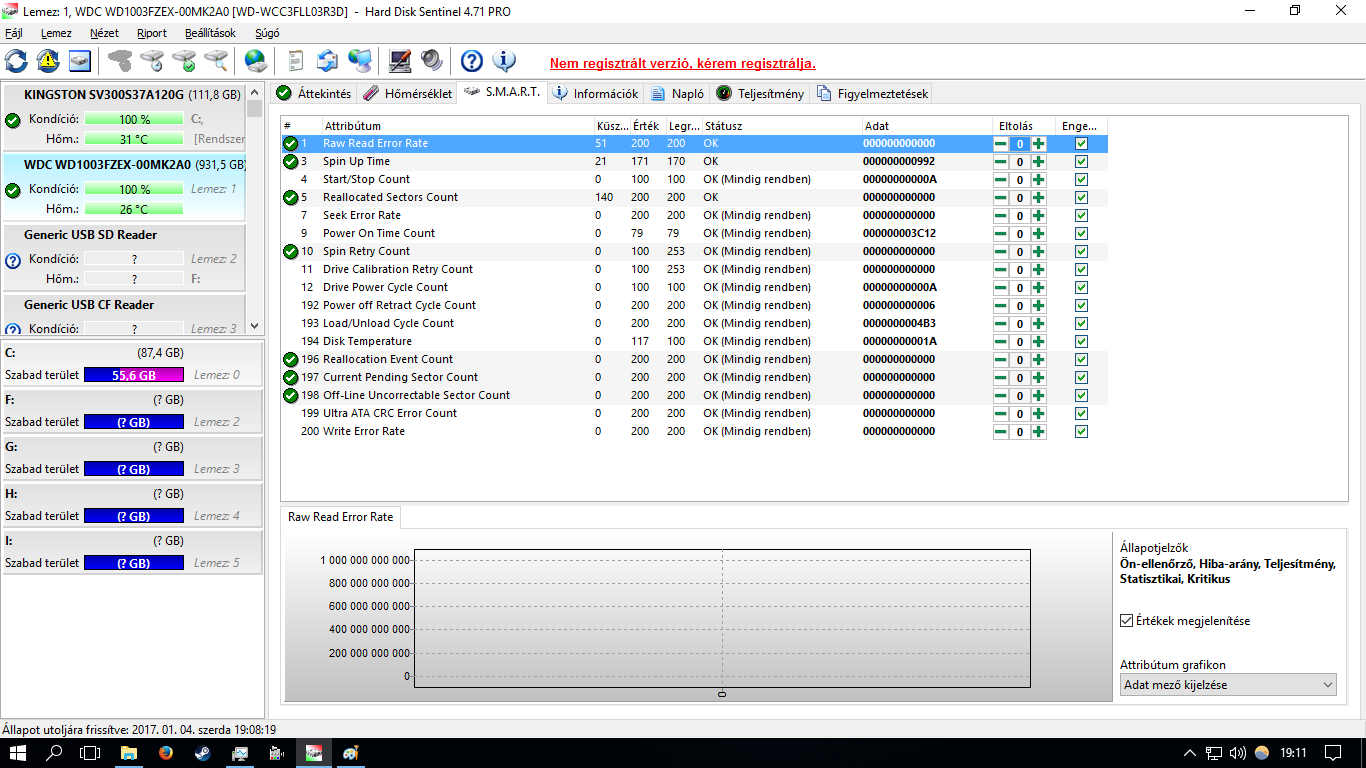The width and height of the screenshot is (1366, 768).
Task: Click the monitor with screwdriver configuration icon
Action: click(x=400, y=61)
